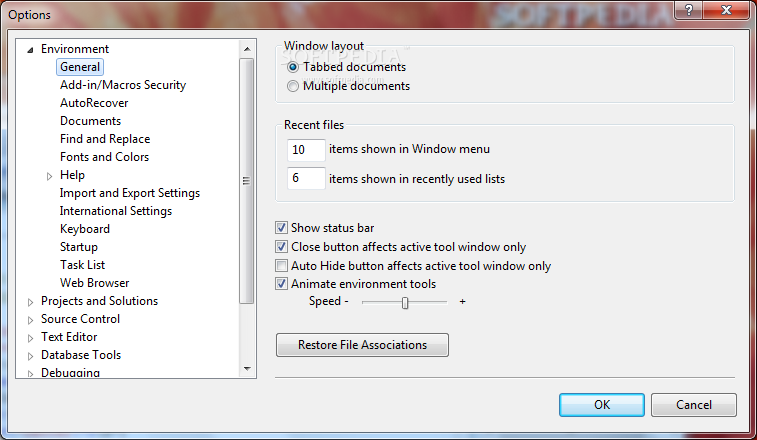Select Source Control label
Image resolution: width=757 pixels, height=440 pixels.
tap(80, 319)
